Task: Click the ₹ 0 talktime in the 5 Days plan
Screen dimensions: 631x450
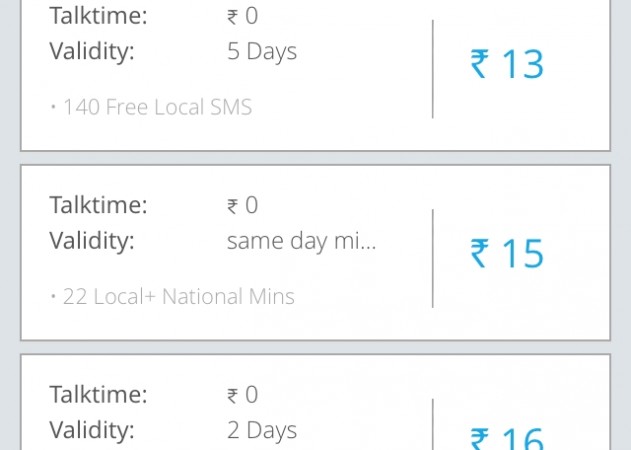Action: [242, 15]
